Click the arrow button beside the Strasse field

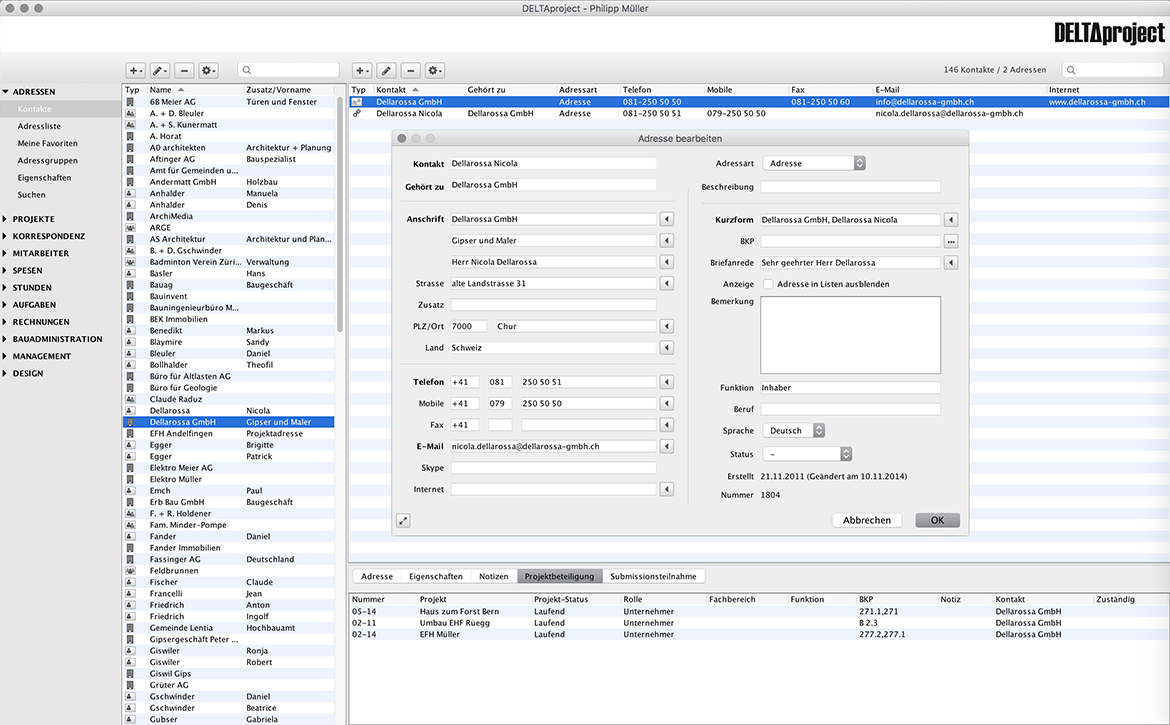click(667, 283)
